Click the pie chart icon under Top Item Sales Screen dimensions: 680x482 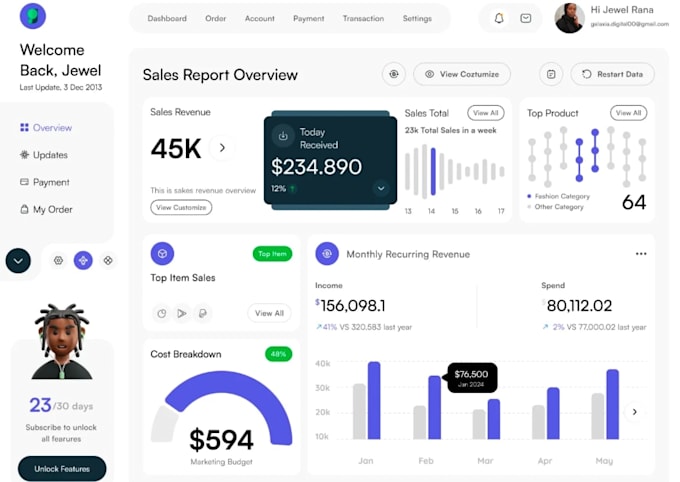(x=162, y=313)
